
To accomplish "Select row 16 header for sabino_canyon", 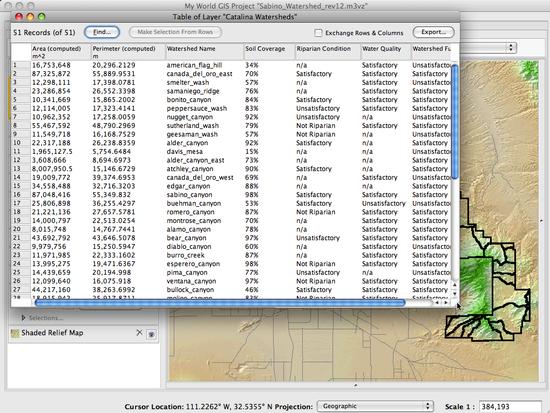I will tap(21, 195).
